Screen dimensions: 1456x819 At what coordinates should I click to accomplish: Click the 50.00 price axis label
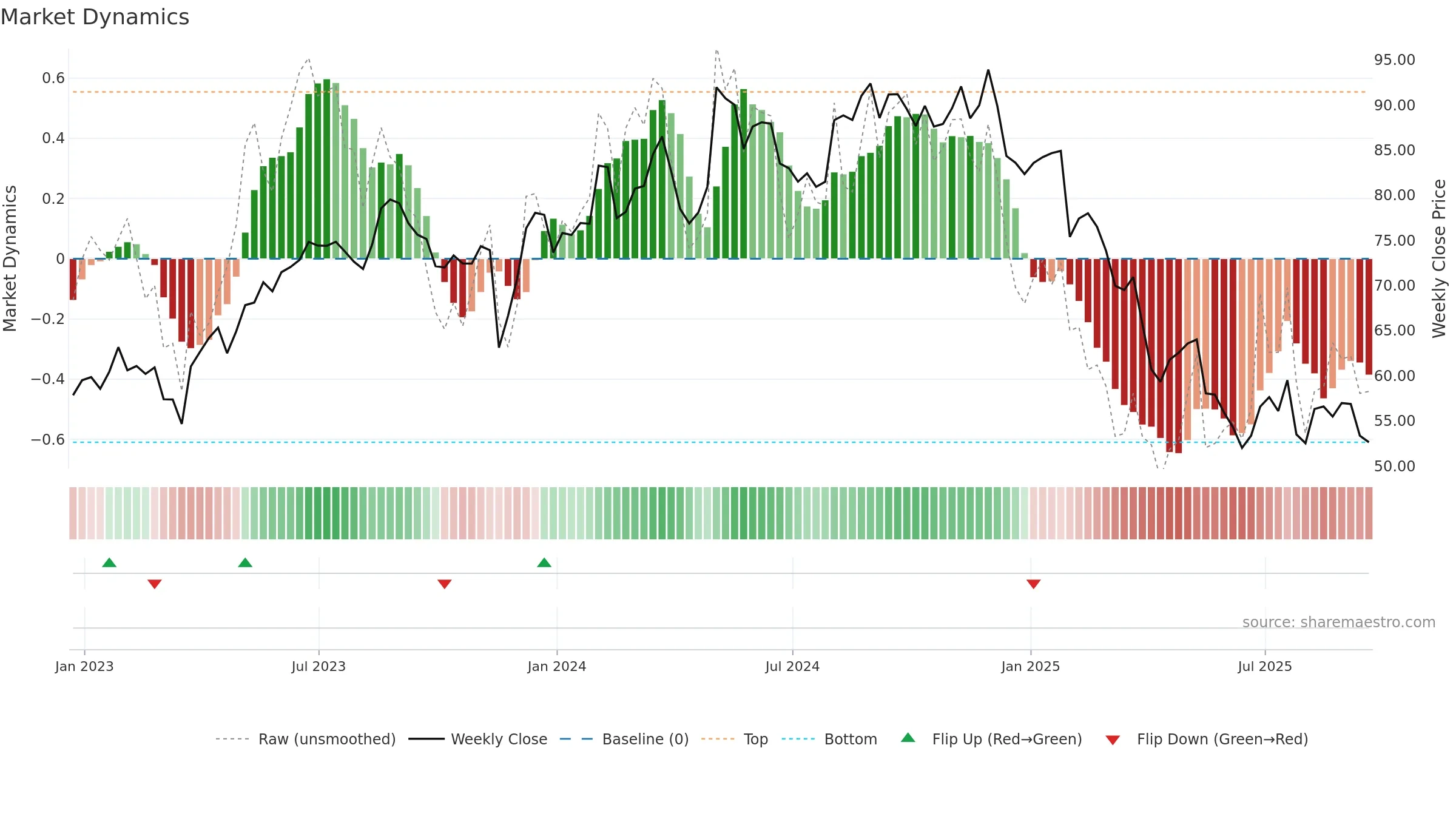click(x=1395, y=466)
